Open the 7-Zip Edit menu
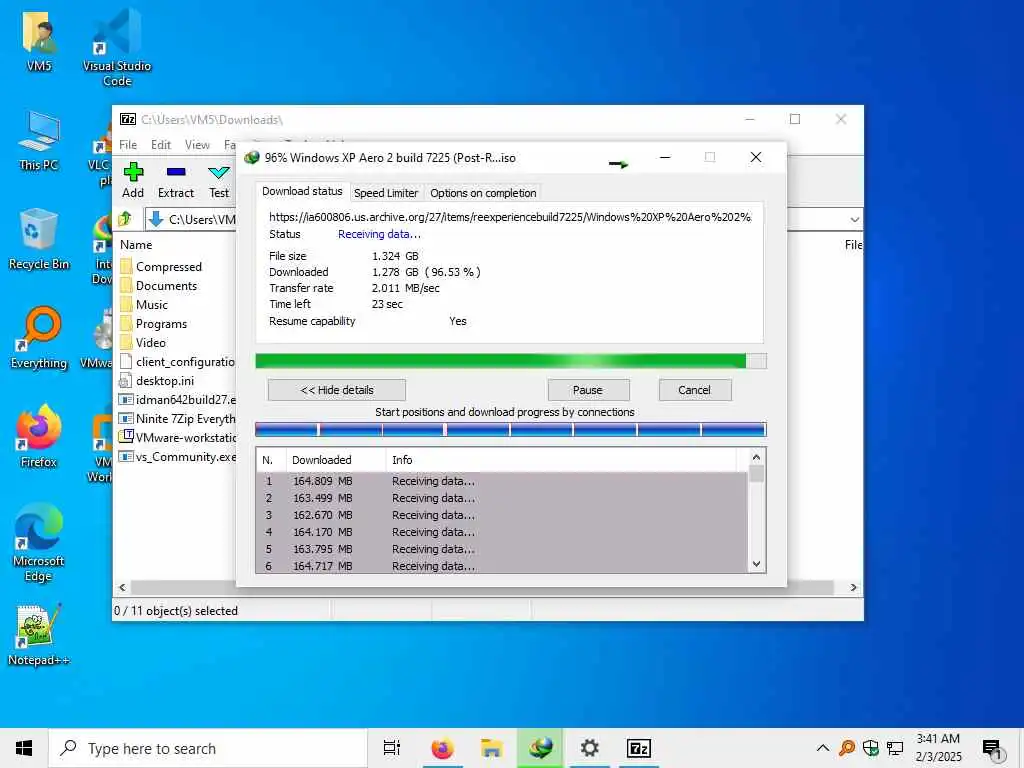 (x=161, y=145)
